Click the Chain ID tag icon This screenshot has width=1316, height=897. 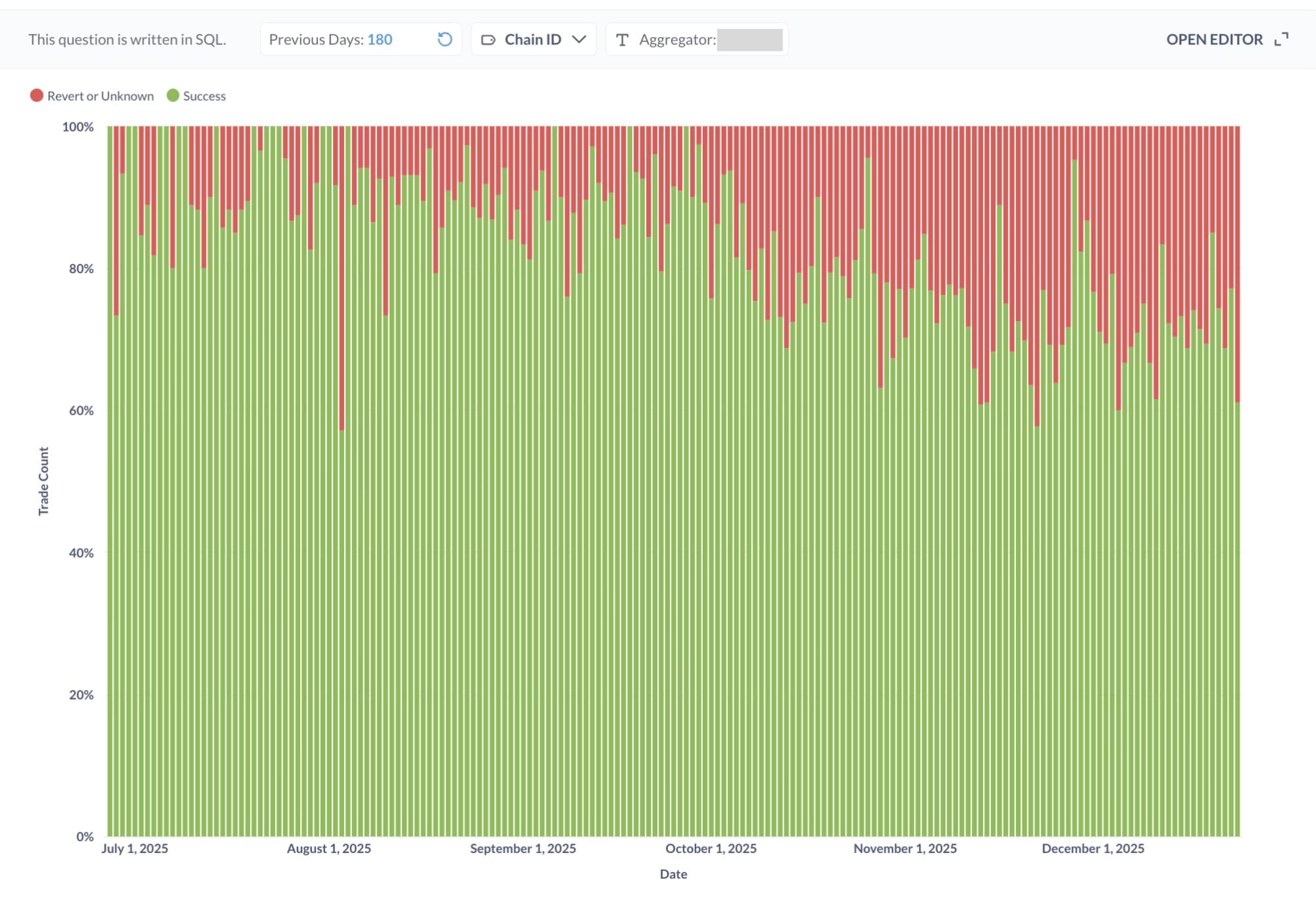pos(488,40)
